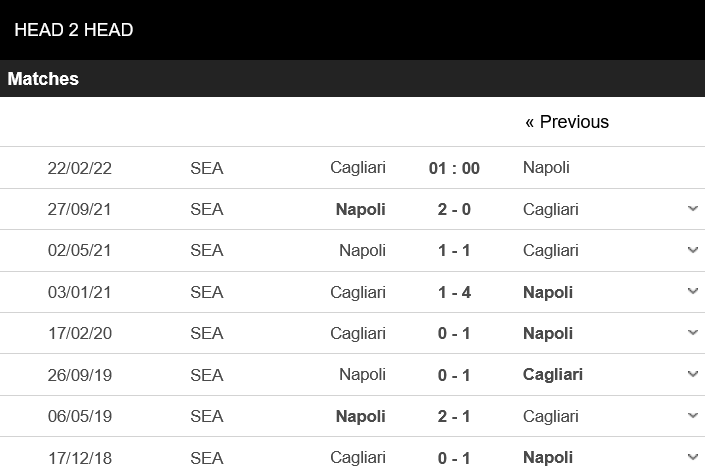Expand the 17/12/18 match row chevron
Image resolution: width=705 pixels, height=470 pixels.
693,457
